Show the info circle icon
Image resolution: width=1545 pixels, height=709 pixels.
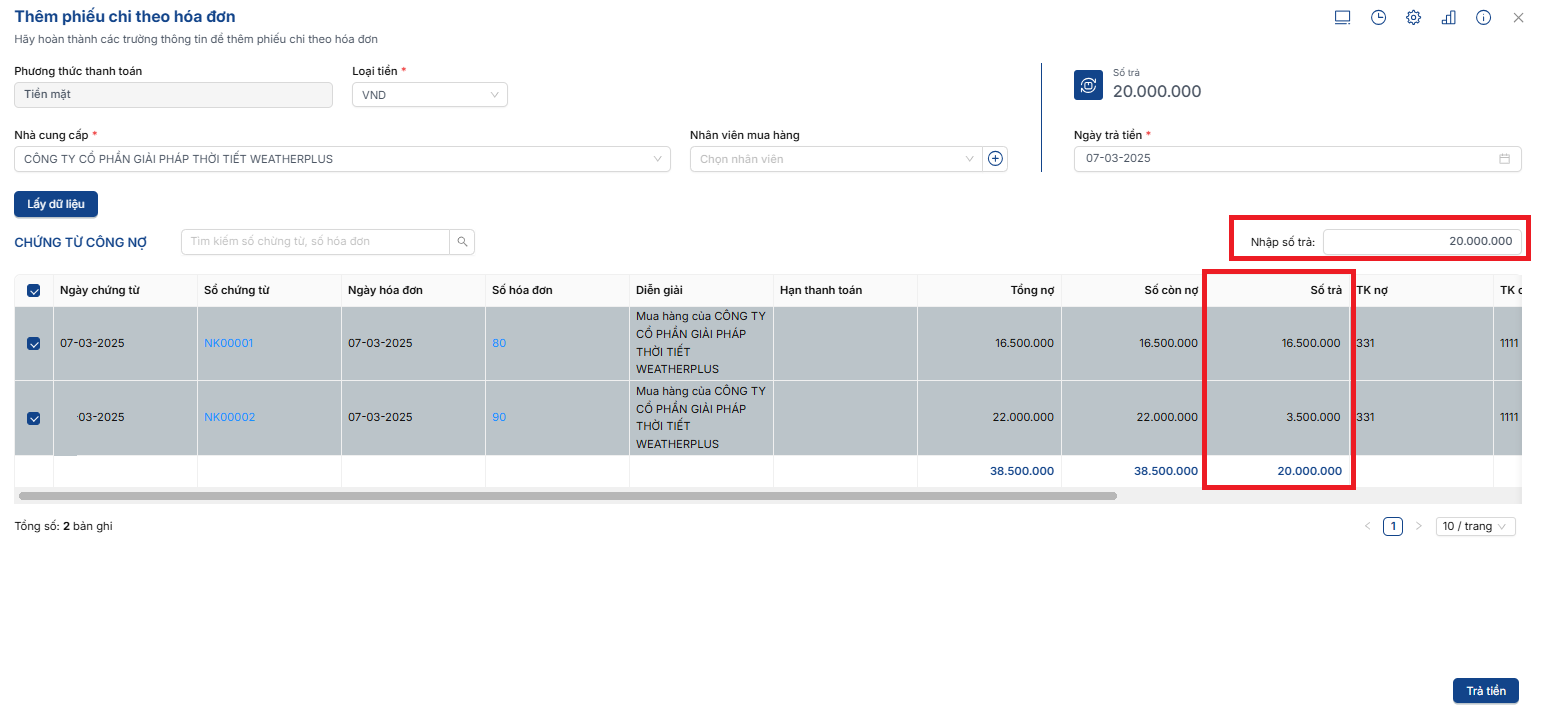click(1483, 18)
